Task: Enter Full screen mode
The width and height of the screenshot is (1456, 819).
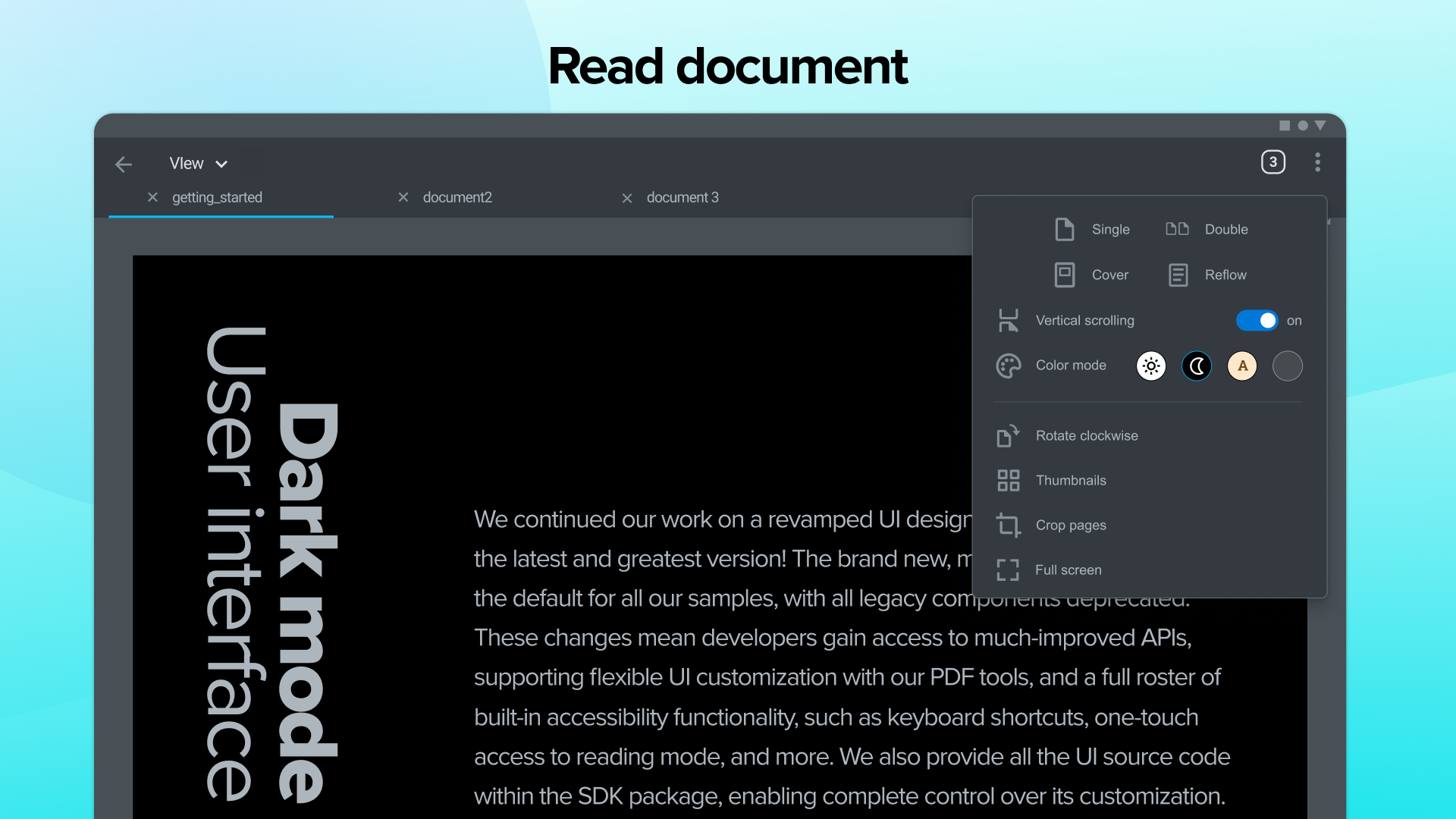Action: 1068,570
